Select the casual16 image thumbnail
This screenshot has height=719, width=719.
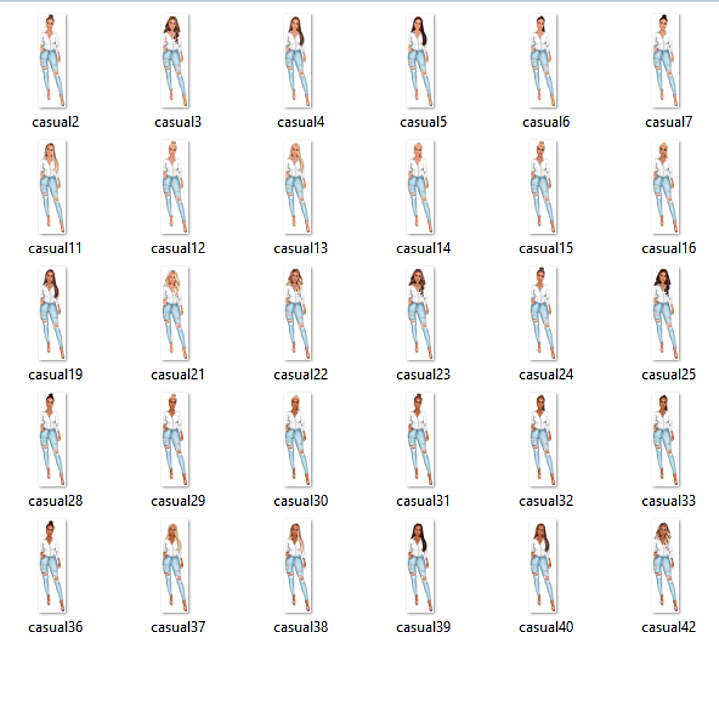tap(666, 187)
